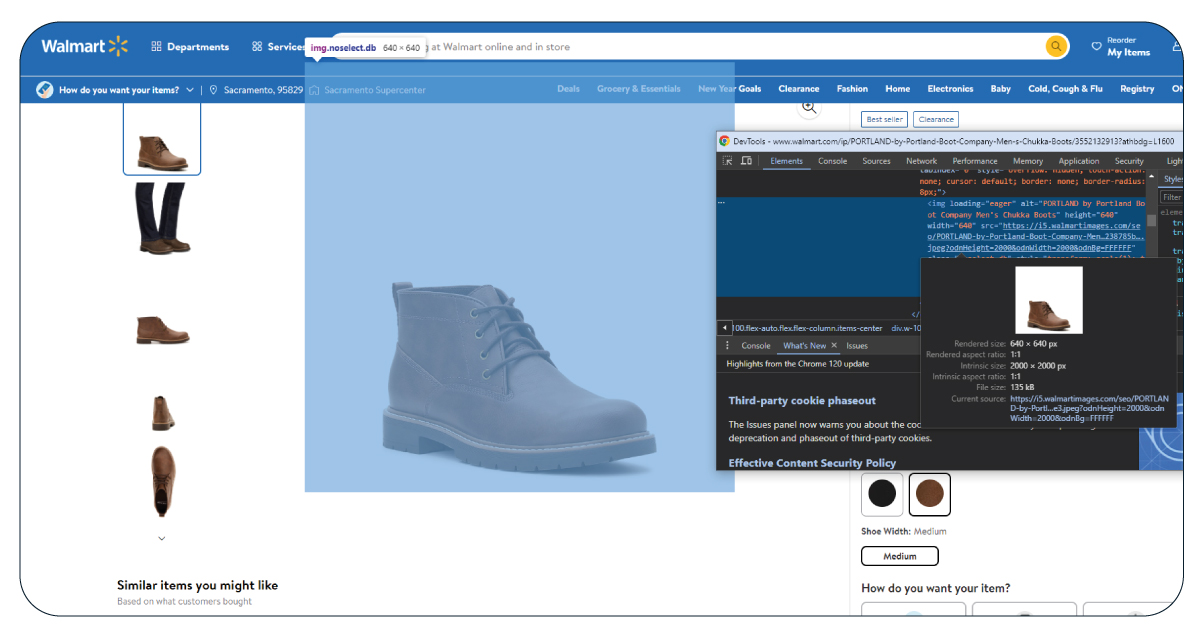1203x637 pixels.
Task: Close the What's New drawer tab
Action: pos(834,346)
